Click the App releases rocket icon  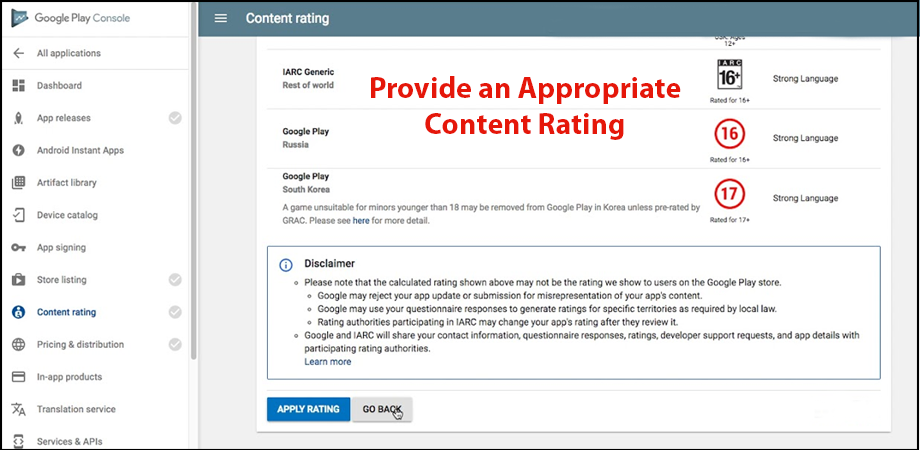(x=18, y=118)
